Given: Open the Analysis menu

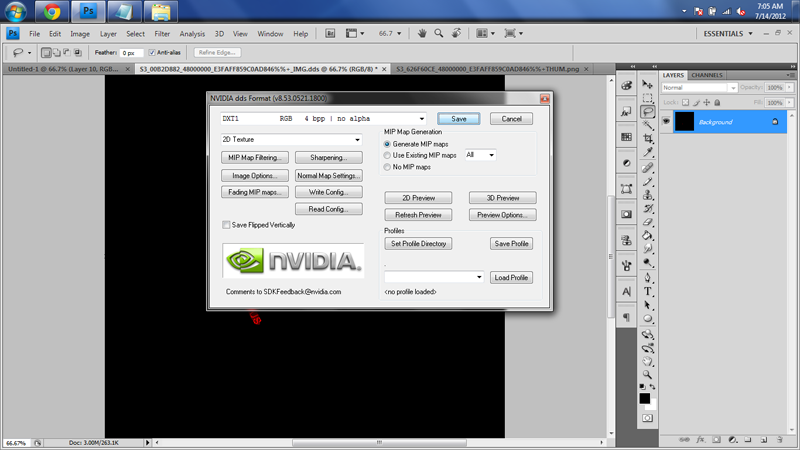Looking at the screenshot, I should (192, 34).
